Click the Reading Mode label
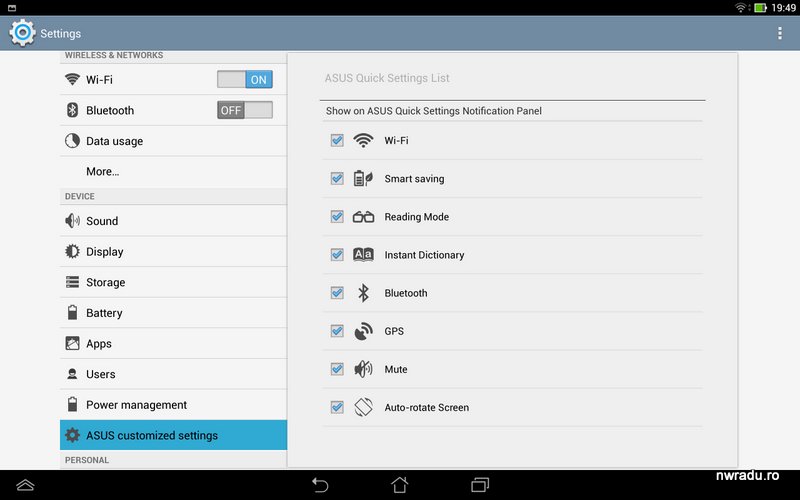The height and width of the screenshot is (500, 800). [x=416, y=217]
